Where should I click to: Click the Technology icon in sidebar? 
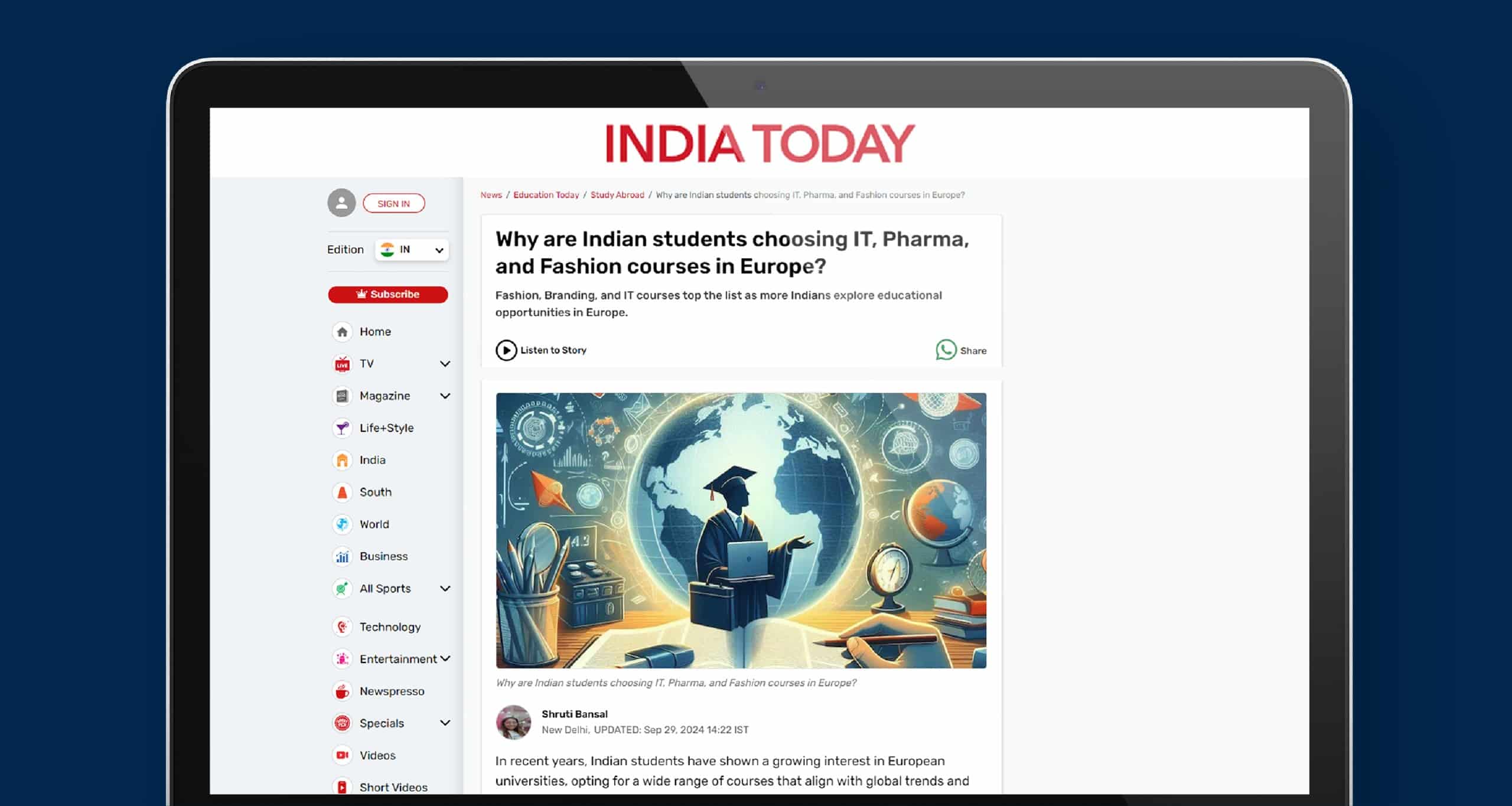pos(342,626)
